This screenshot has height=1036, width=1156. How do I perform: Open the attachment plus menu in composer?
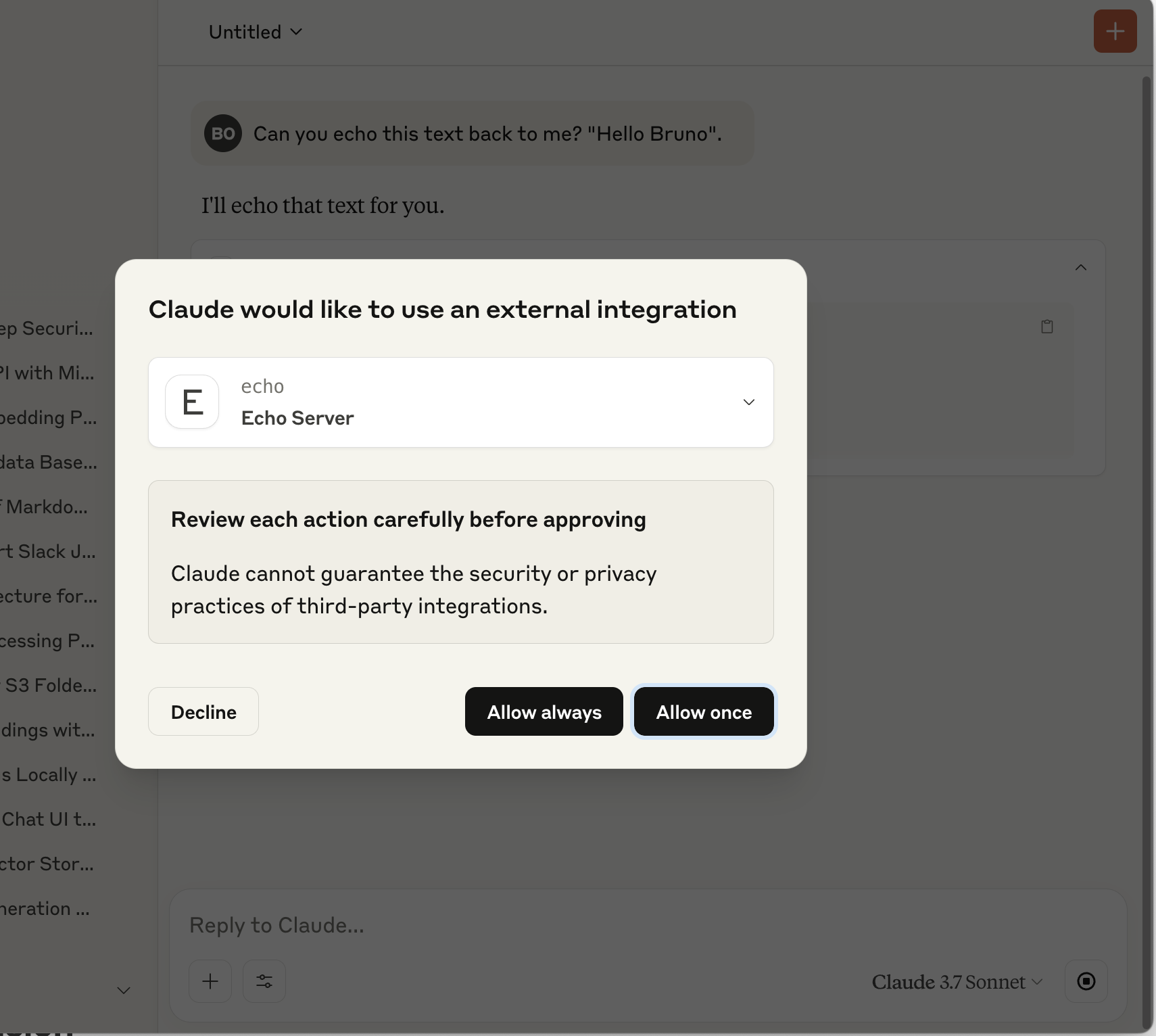click(x=210, y=981)
